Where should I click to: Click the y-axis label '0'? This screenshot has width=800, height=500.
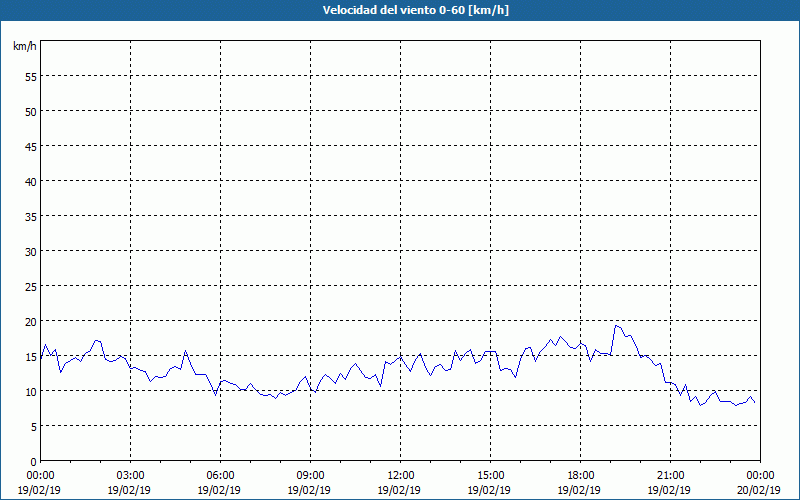point(34,462)
